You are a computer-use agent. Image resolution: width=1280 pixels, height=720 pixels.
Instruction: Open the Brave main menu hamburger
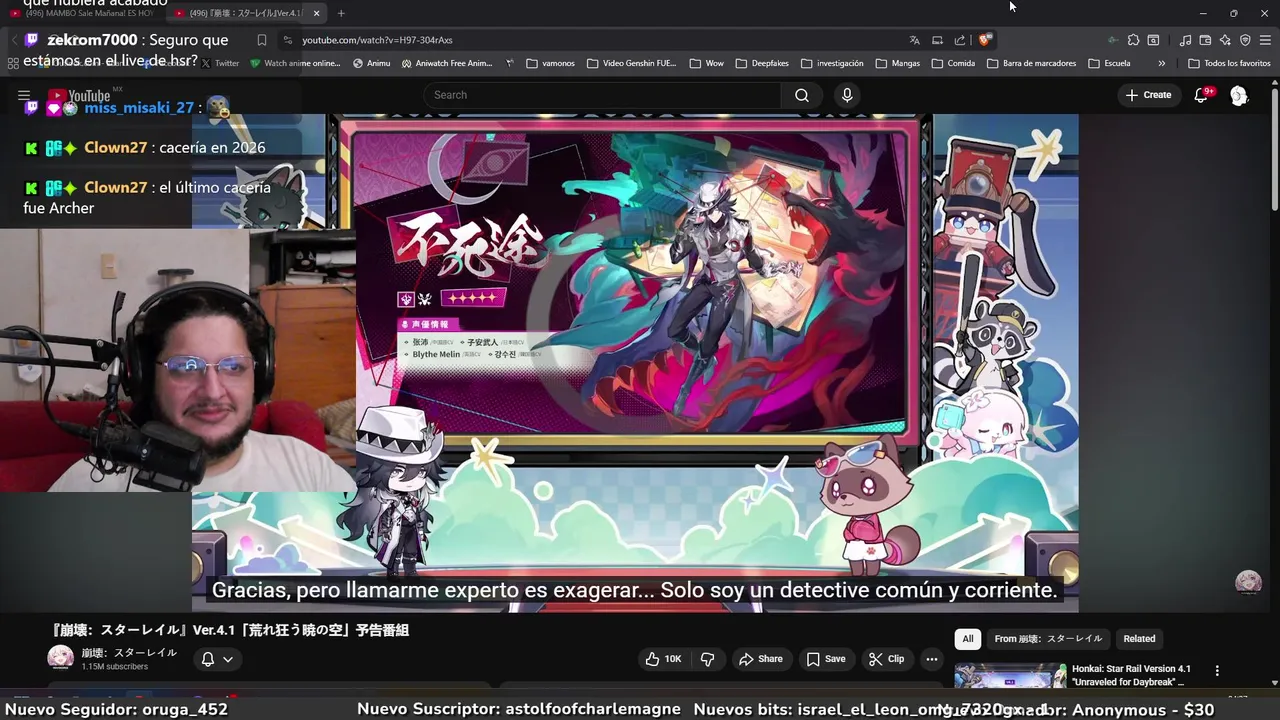point(1265,40)
